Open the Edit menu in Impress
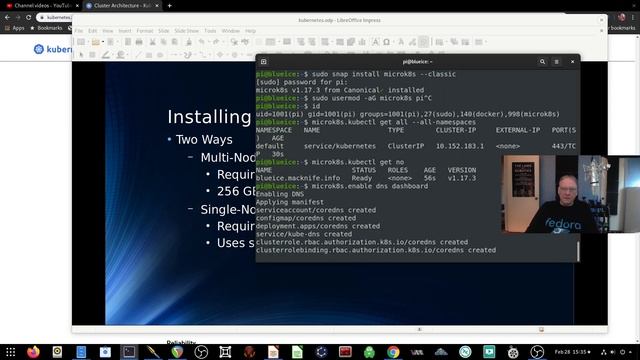This screenshot has height=360, width=640. coord(93,31)
